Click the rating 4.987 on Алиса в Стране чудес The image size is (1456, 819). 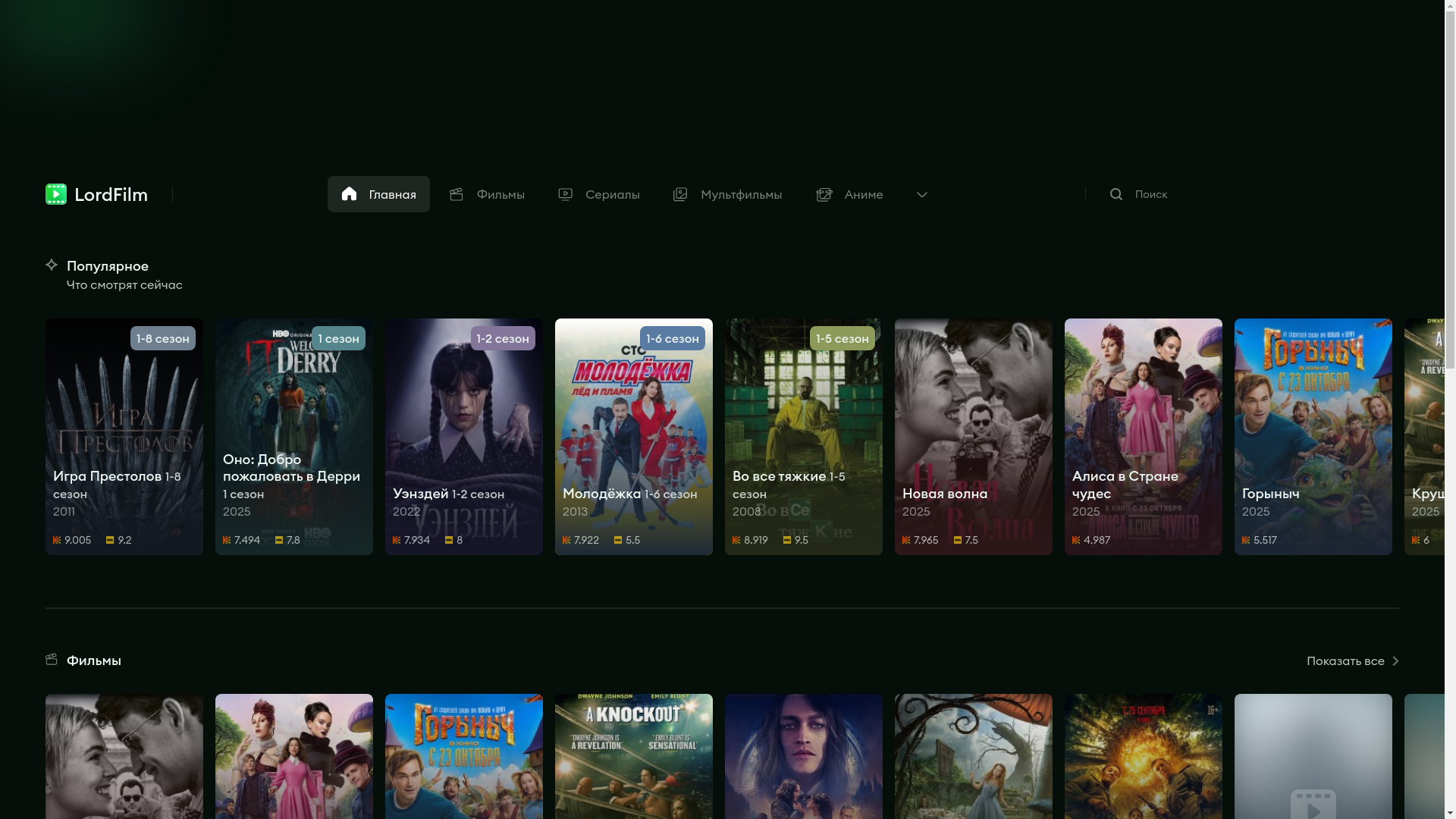click(x=1091, y=540)
